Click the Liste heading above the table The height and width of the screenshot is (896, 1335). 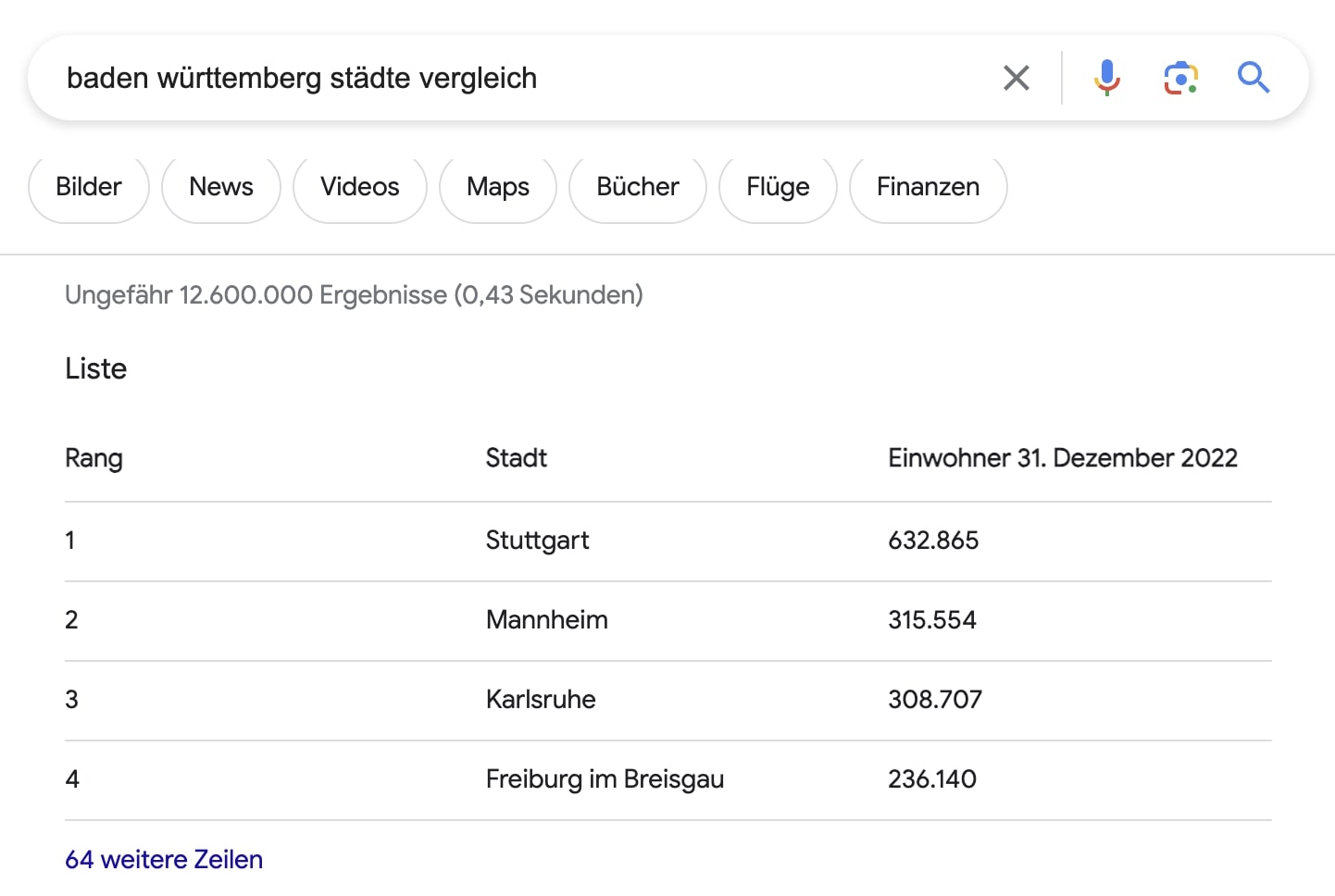[95, 368]
